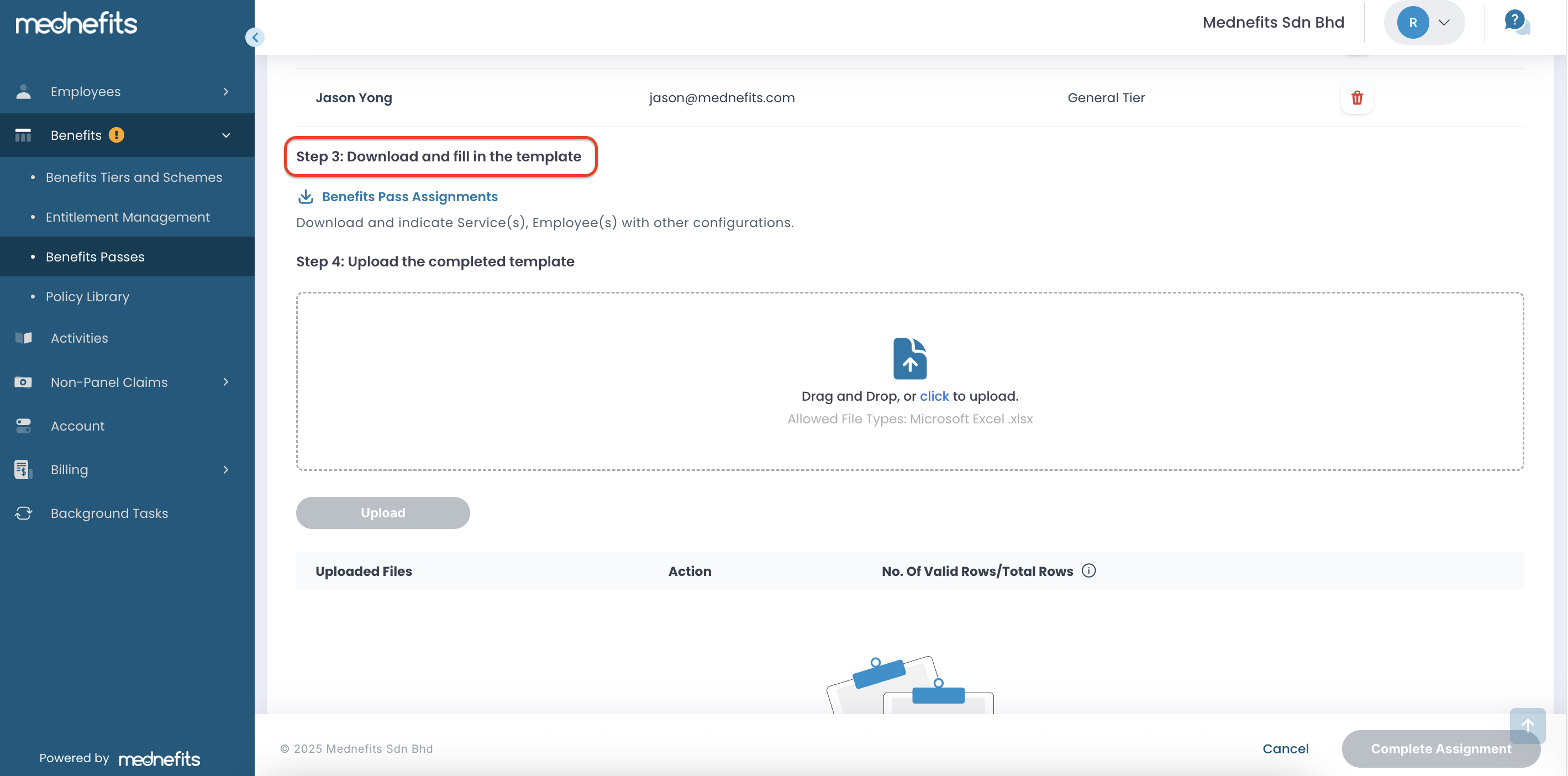Click the download icon beside Benefits Pass Assignments
Viewport: 1568px width, 776px height.
[306, 197]
